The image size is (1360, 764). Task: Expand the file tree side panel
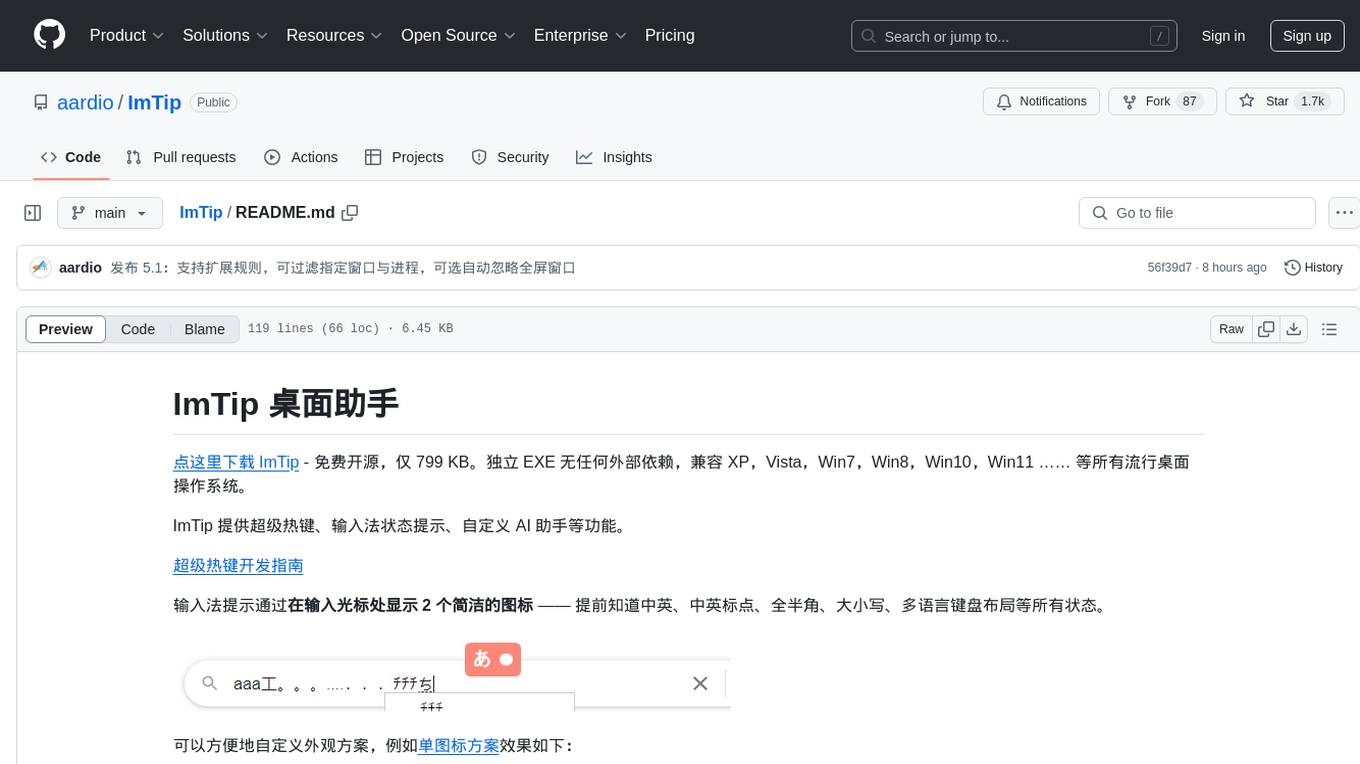pyautogui.click(x=33, y=213)
